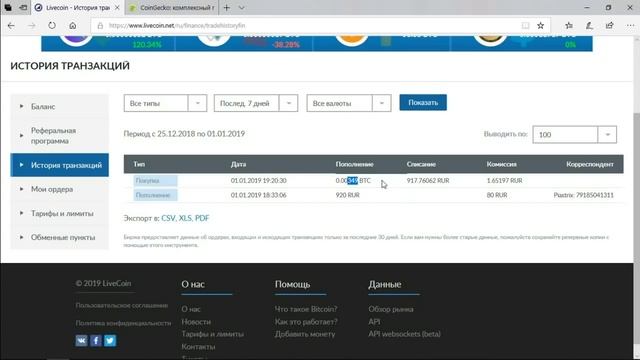Select История транзакций sidebar item
The width and height of the screenshot is (640, 360).
pos(60,165)
